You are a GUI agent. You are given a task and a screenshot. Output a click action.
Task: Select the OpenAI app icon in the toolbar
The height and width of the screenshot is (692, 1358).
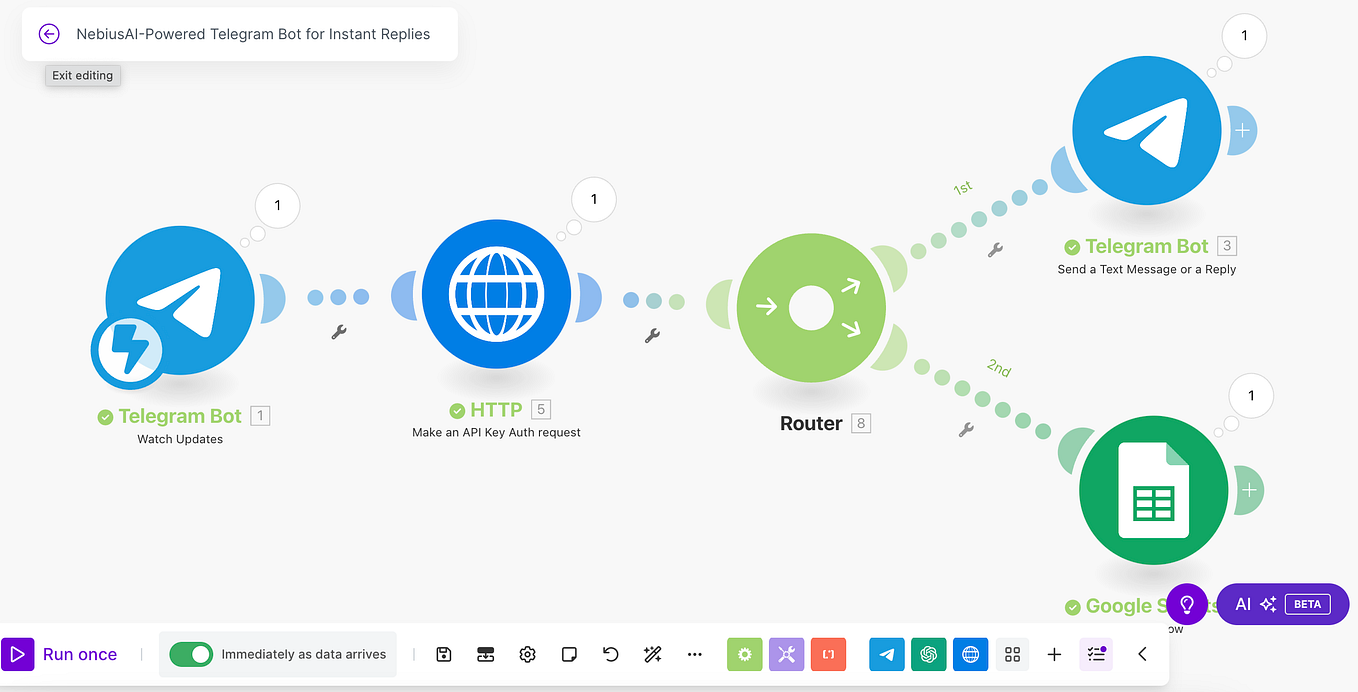[x=928, y=654]
